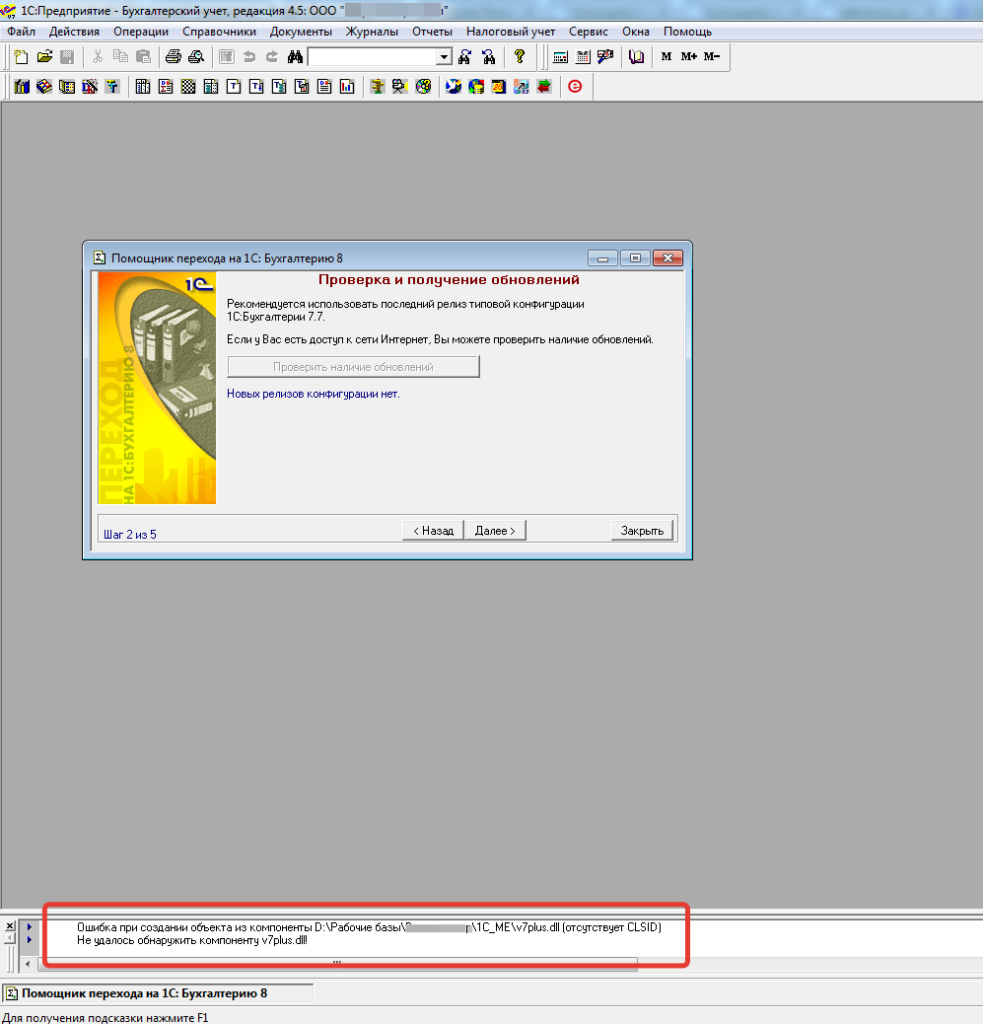Click the 'Не удалось обнаружить компоненту v7plus.dll!' message
The width and height of the screenshot is (983, 1024).
tap(192, 940)
